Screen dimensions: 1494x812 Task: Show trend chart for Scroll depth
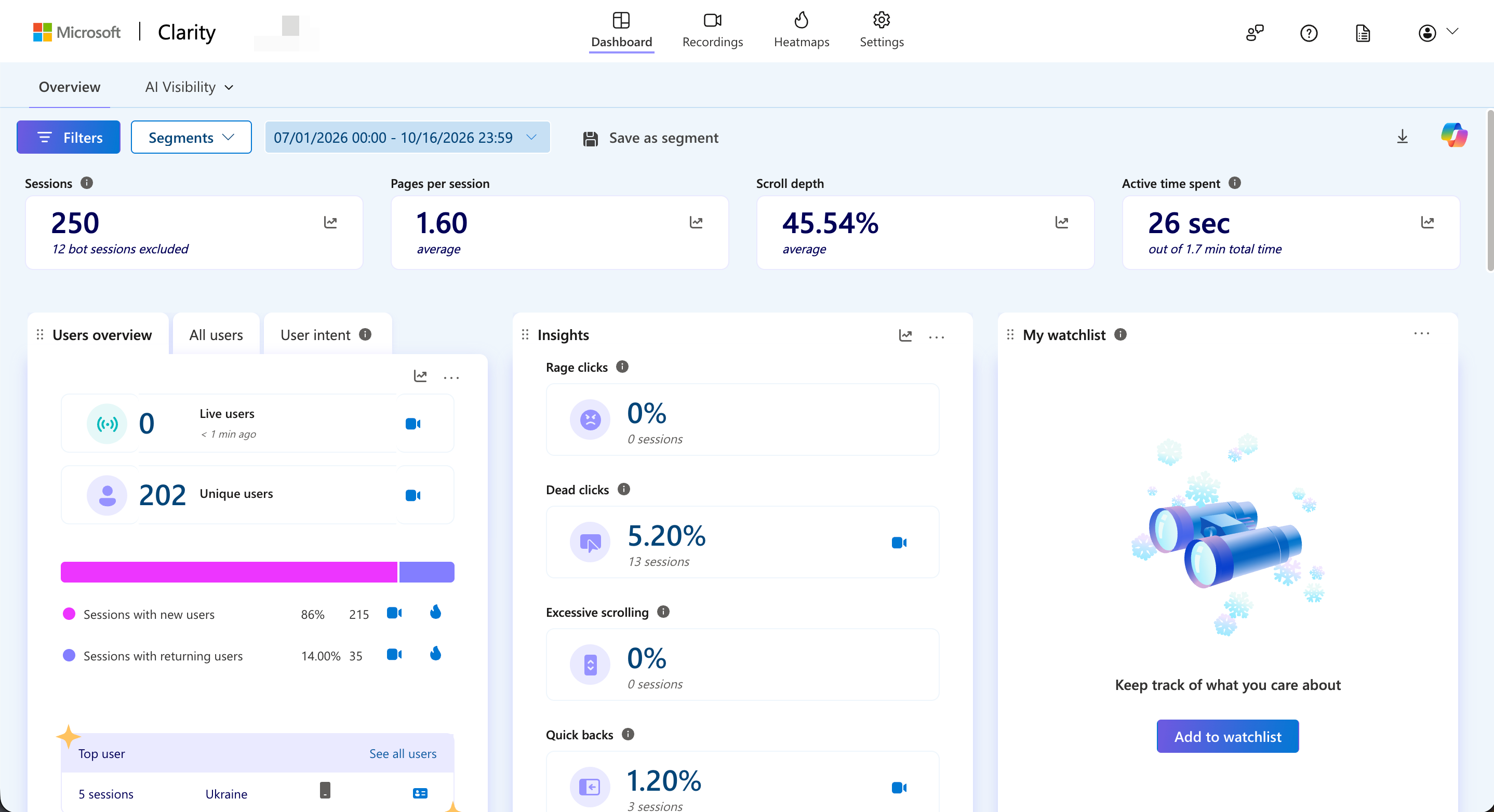1062,223
